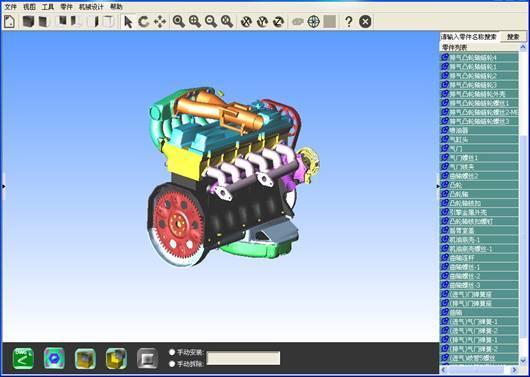Viewport: 530px width, 377px height.
Task: Select part 引擎金属外壳 in list
Action: click(479, 212)
